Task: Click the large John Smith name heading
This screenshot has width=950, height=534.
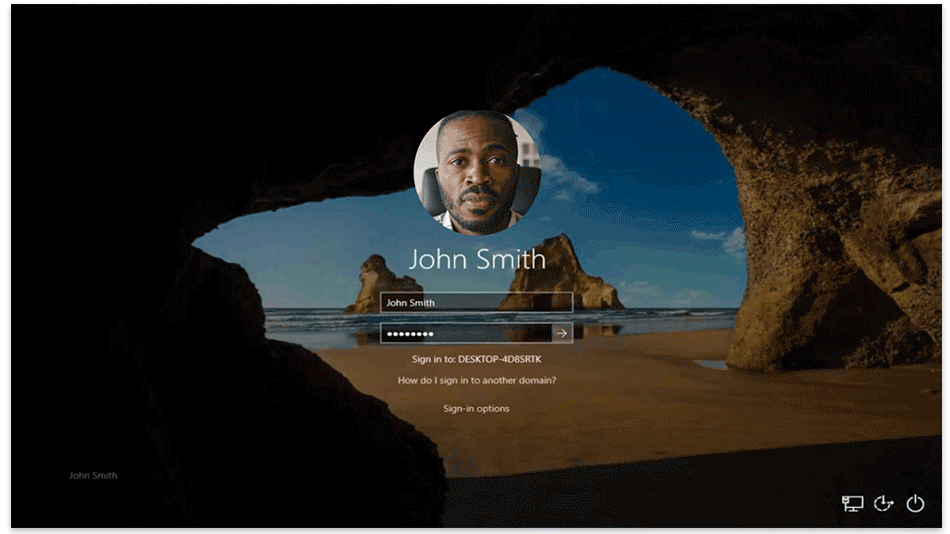Action: click(x=477, y=259)
